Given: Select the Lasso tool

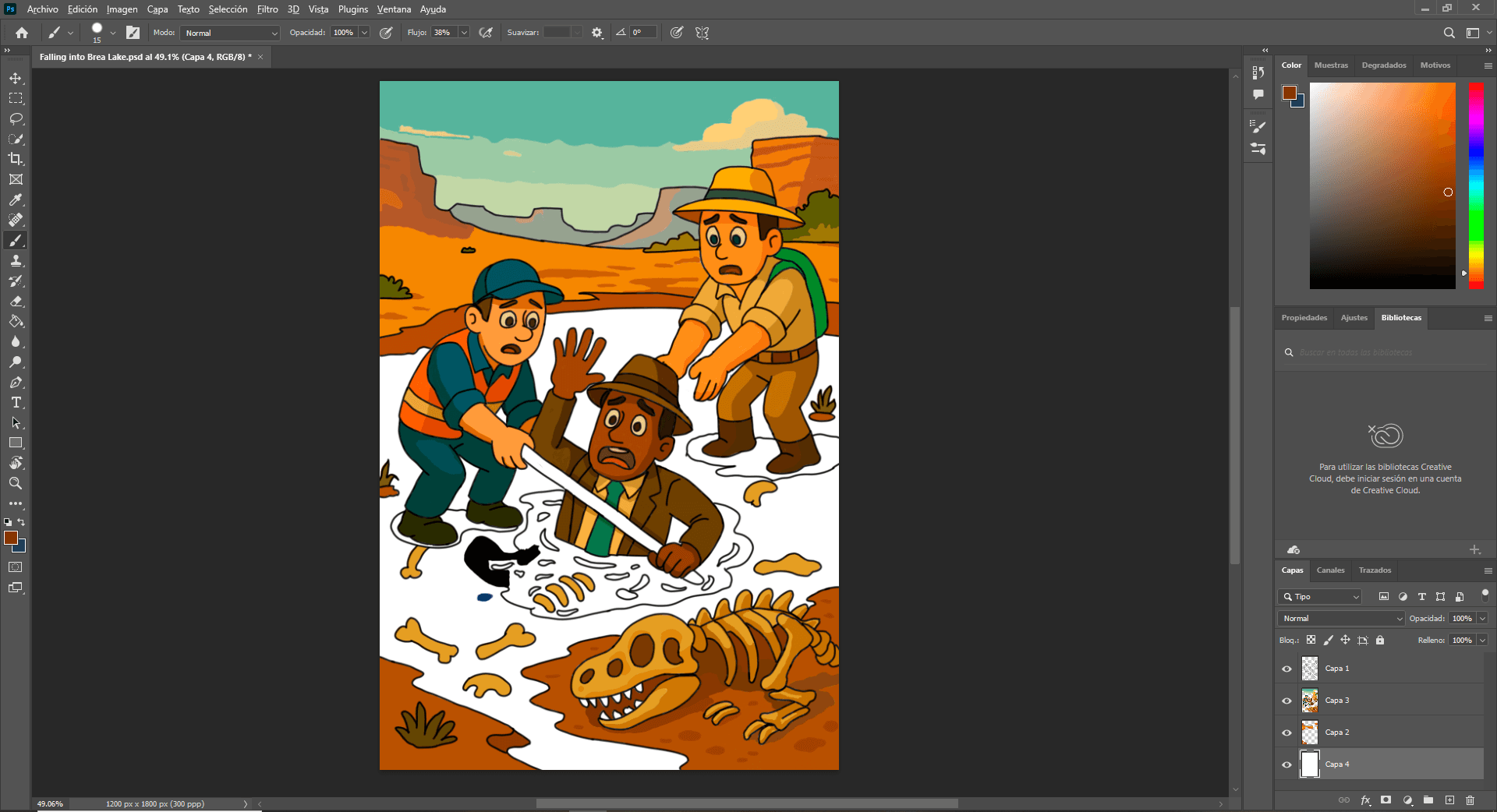Looking at the screenshot, I should coord(16,118).
